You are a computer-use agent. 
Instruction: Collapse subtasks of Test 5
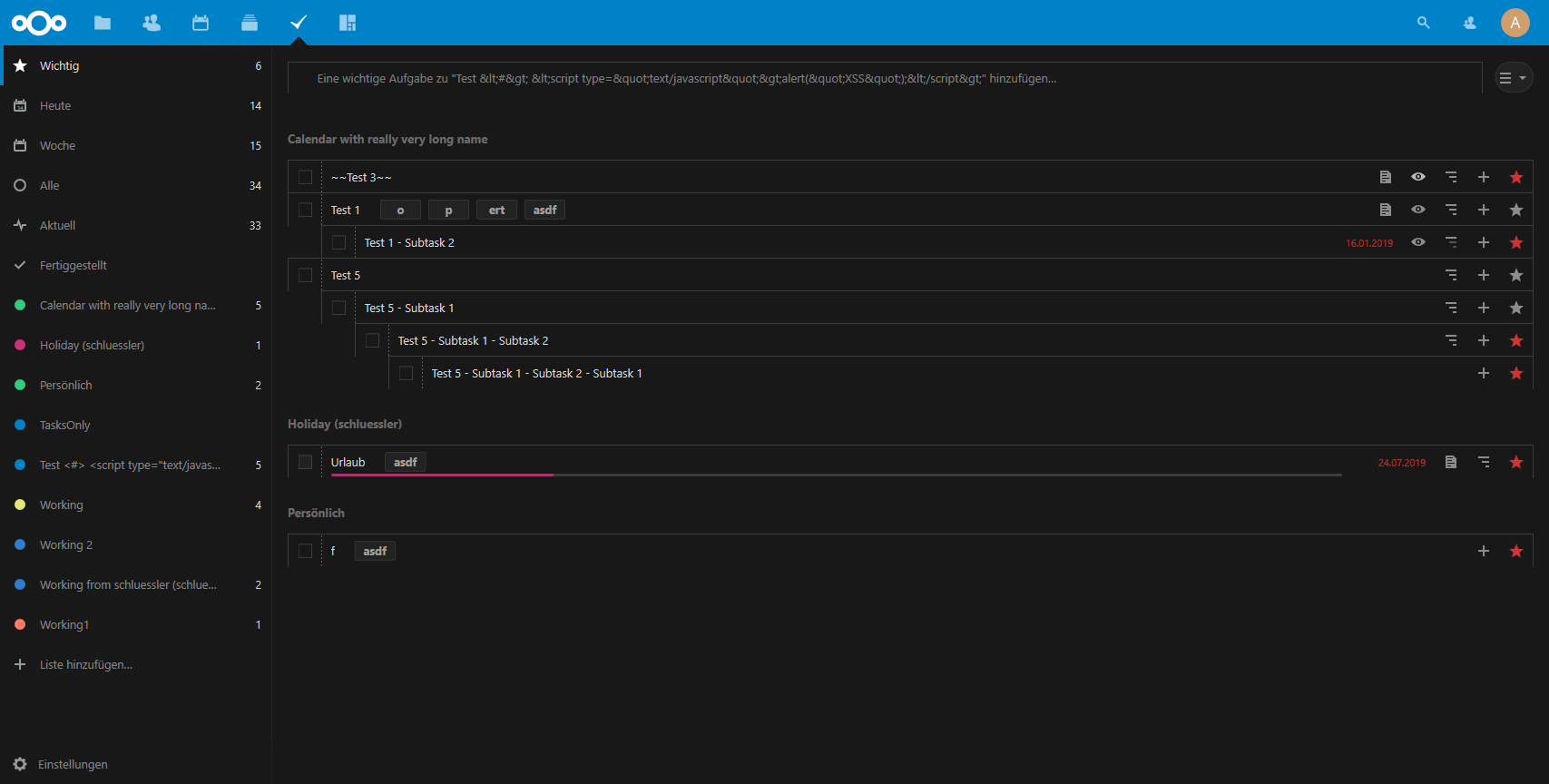click(1451, 275)
